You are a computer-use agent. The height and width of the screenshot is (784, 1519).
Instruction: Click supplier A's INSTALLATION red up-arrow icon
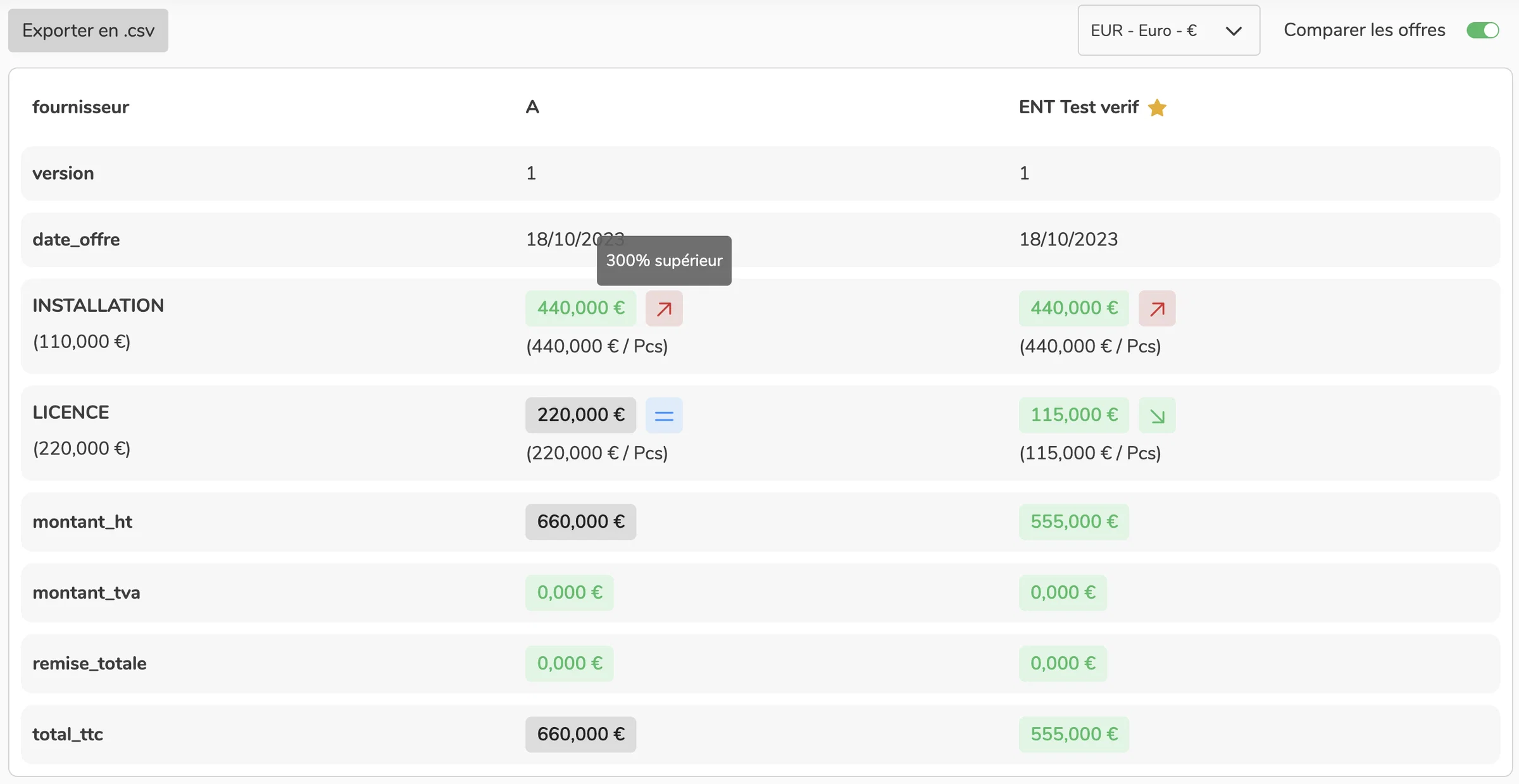point(664,308)
